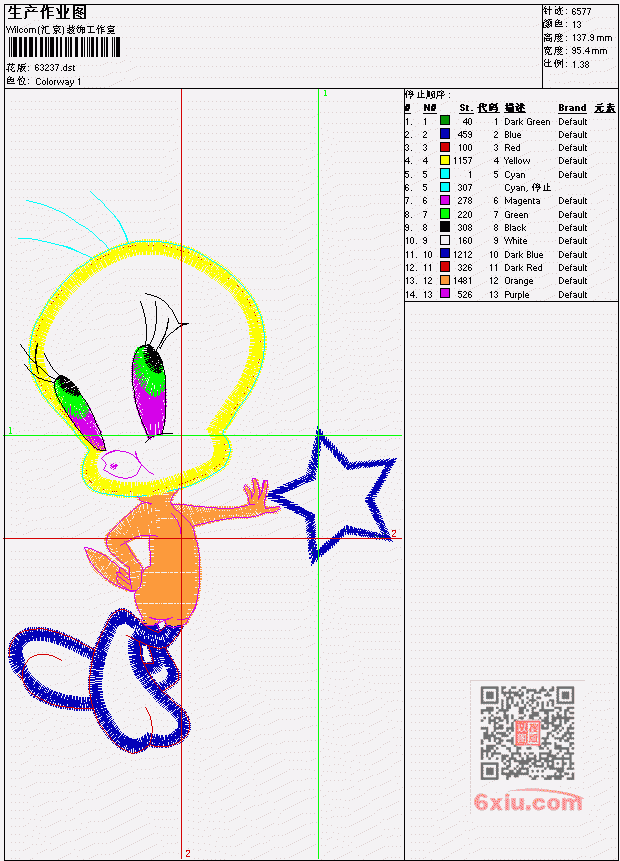Click the 生产作业图 worksheet title
Image resolution: width=620 pixels, height=861 pixels.
click(x=47, y=13)
